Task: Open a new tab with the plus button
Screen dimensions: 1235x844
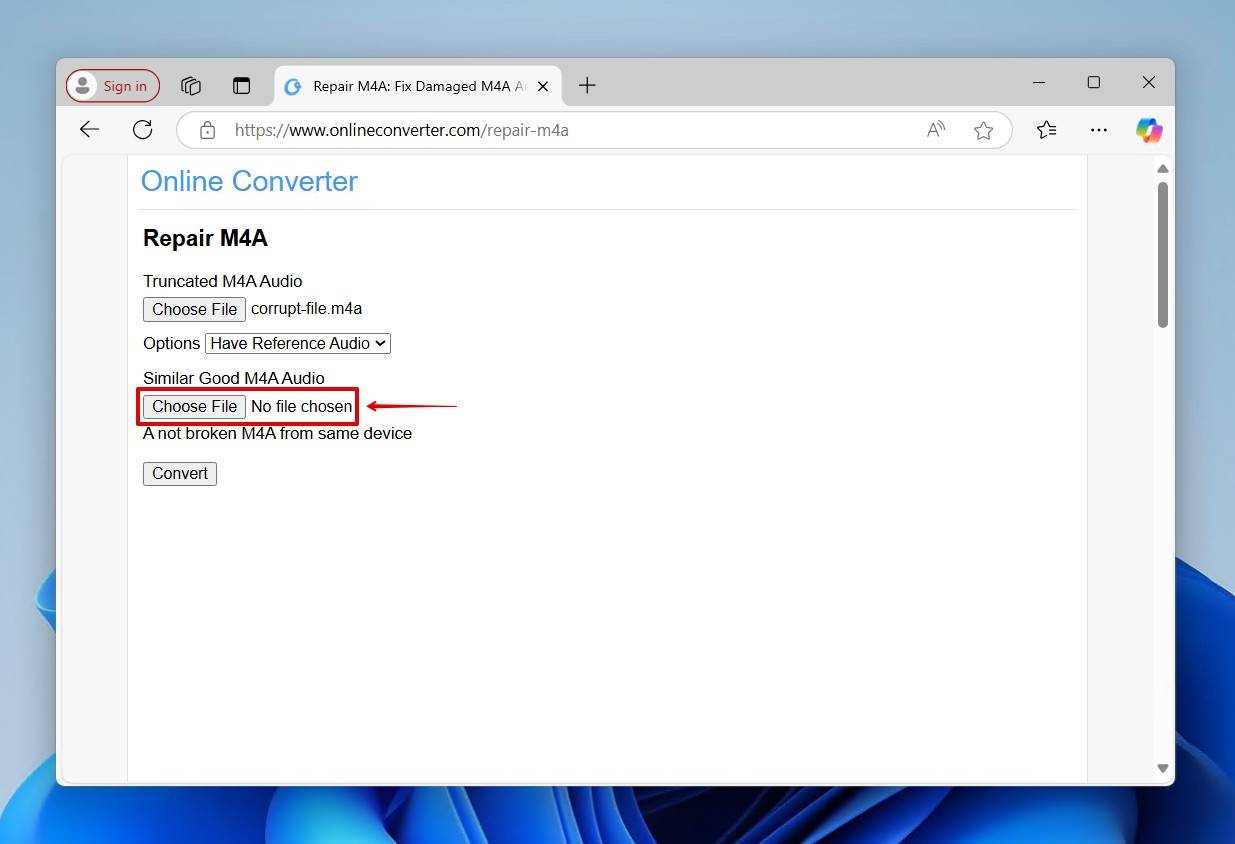Action: tap(587, 86)
